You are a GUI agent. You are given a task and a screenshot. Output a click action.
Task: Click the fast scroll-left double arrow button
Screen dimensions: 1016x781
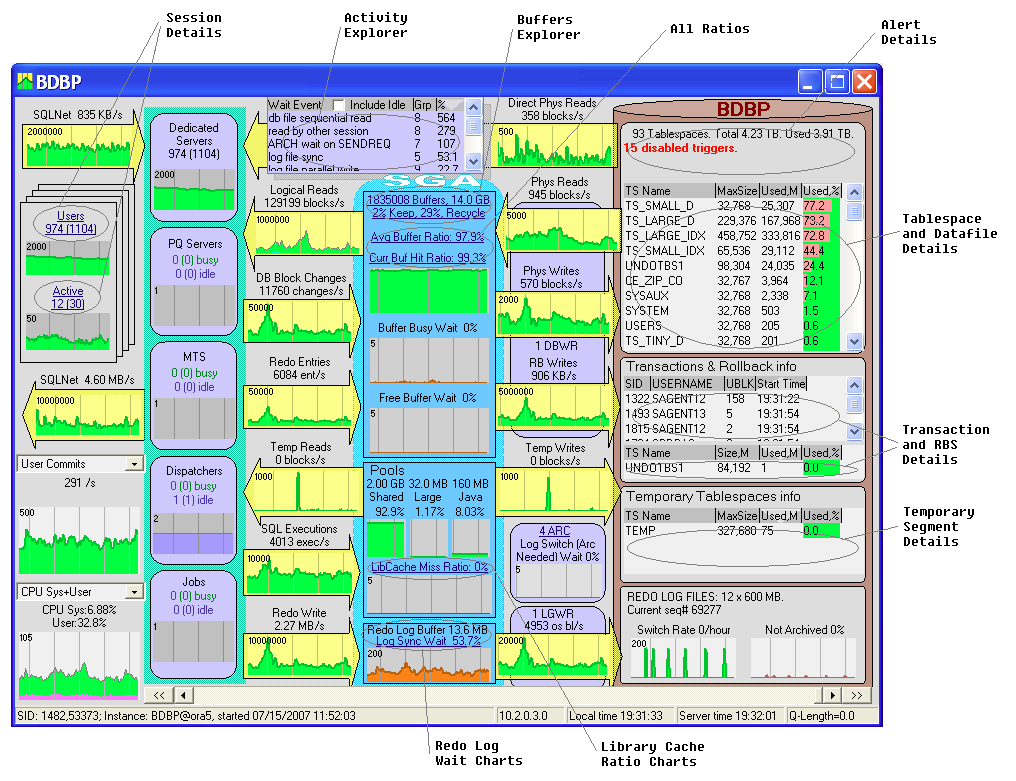pos(158,694)
